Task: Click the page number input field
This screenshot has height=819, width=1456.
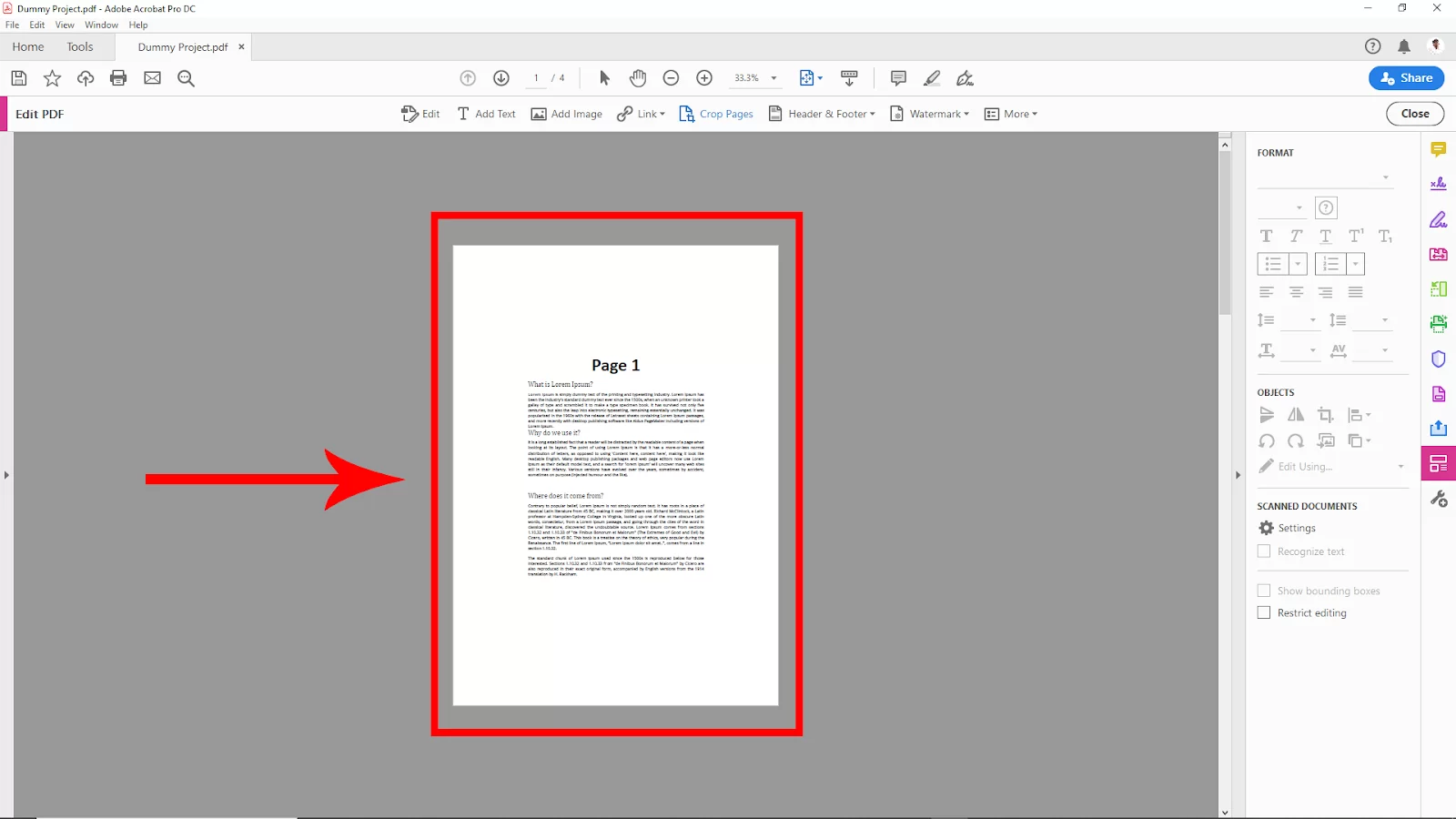Action: tap(537, 78)
